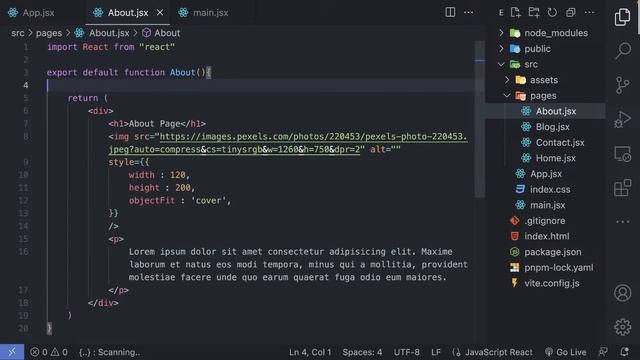Open About.jsx in the file tree

point(545,111)
